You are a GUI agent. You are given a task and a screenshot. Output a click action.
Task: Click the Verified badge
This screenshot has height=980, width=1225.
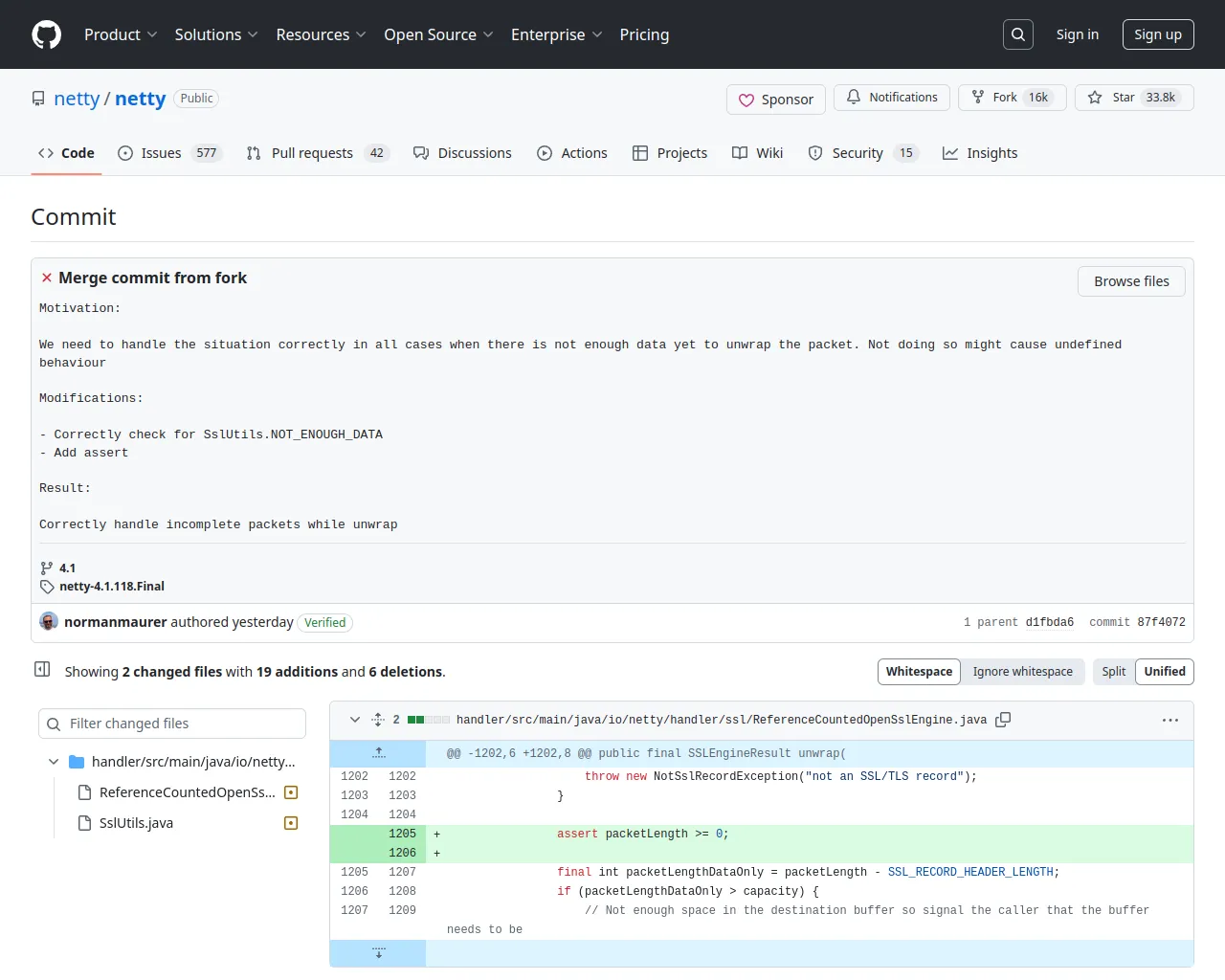pyautogui.click(x=325, y=623)
